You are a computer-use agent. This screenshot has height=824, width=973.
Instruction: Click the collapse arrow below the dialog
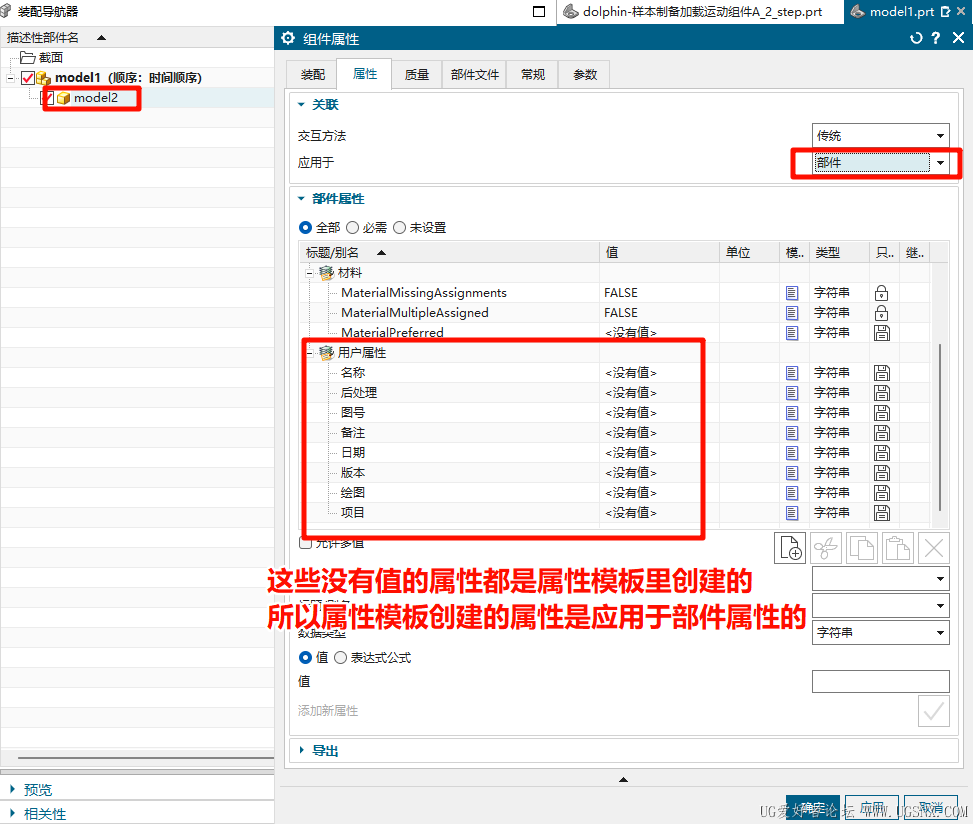point(623,780)
